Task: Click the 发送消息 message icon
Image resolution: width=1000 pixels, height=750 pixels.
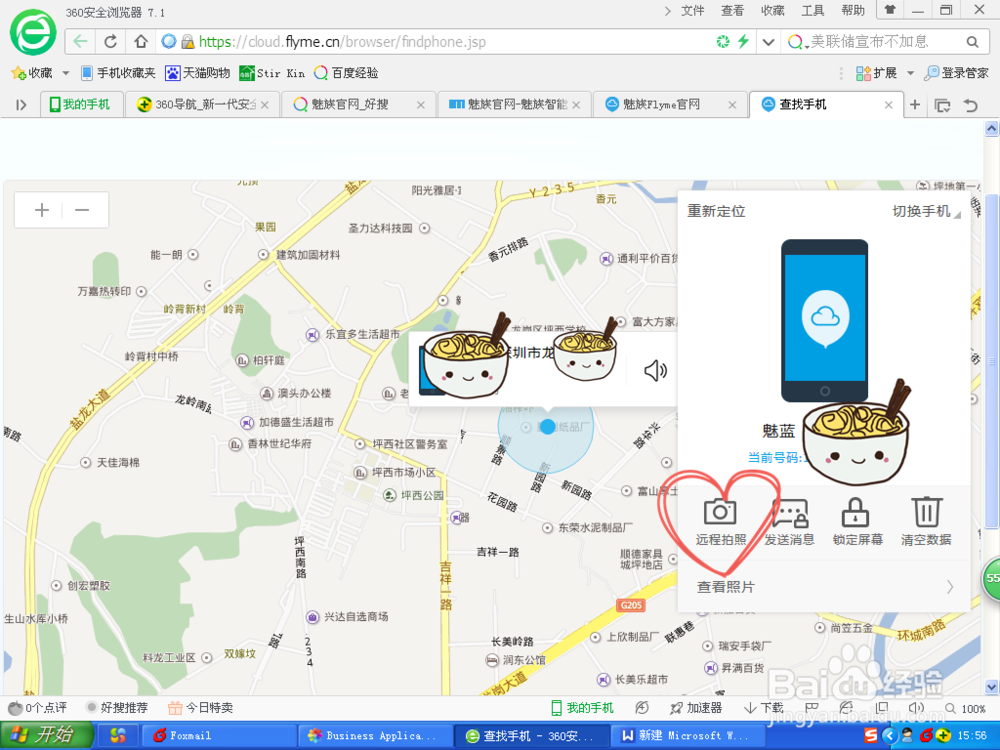Action: click(x=790, y=513)
